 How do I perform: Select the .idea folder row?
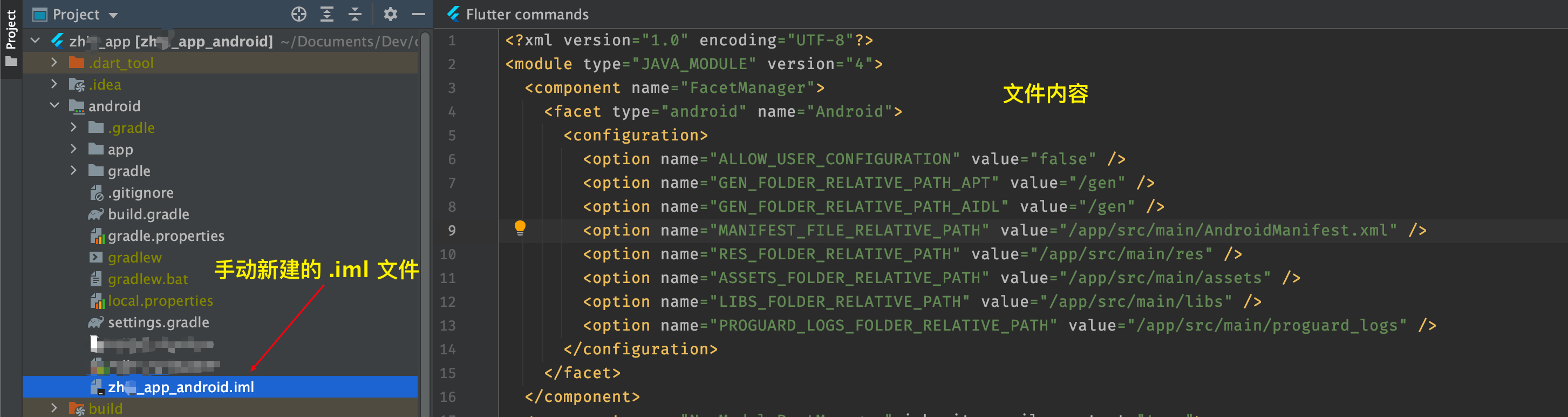click(220, 84)
